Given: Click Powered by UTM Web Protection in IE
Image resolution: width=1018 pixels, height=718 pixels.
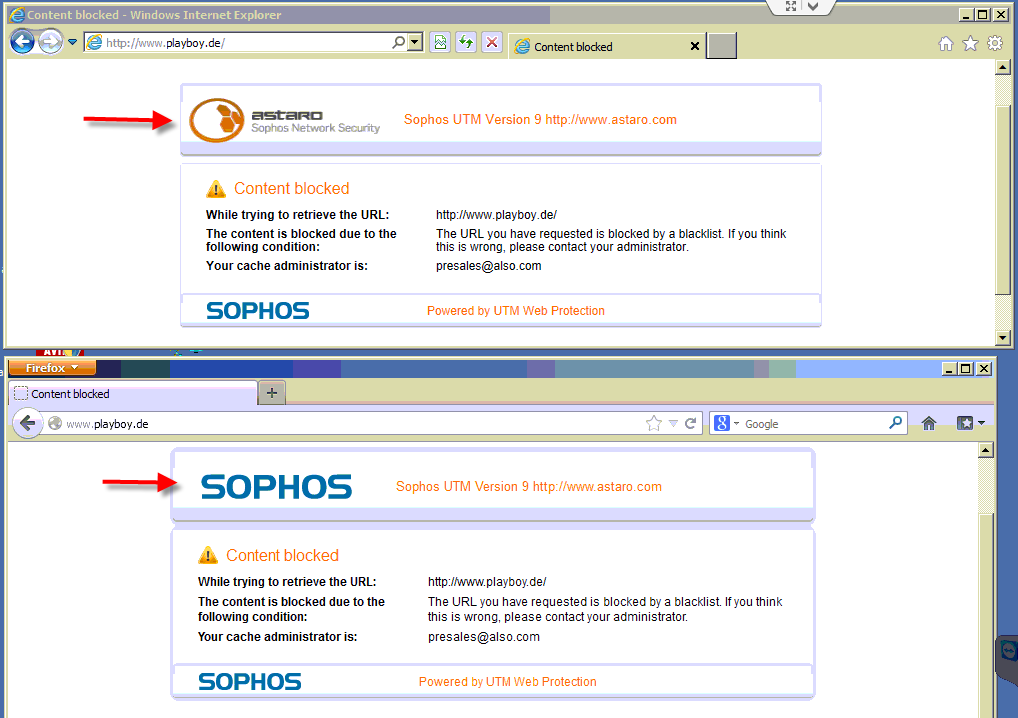Looking at the screenshot, I should 515,311.
